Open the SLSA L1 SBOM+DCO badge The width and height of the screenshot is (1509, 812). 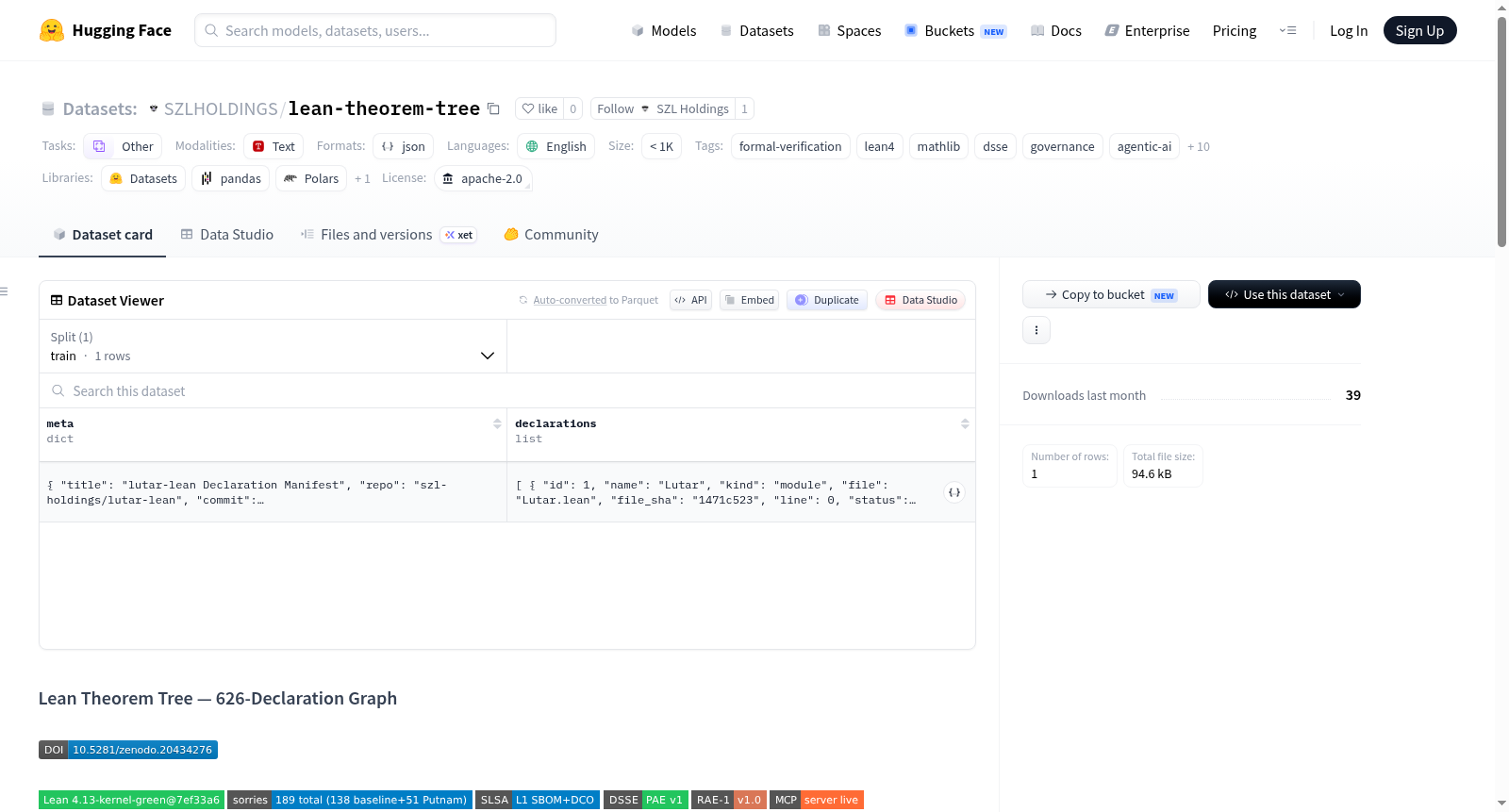[538, 800]
